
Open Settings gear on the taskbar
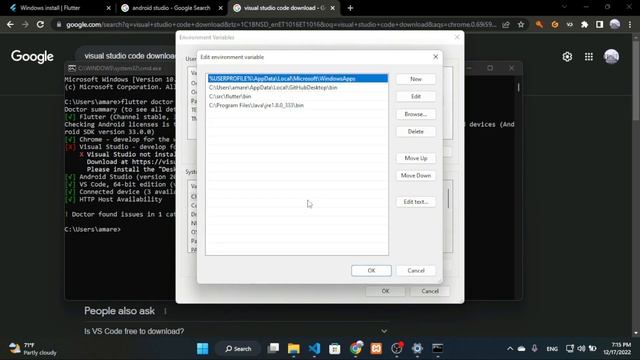[417, 349]
